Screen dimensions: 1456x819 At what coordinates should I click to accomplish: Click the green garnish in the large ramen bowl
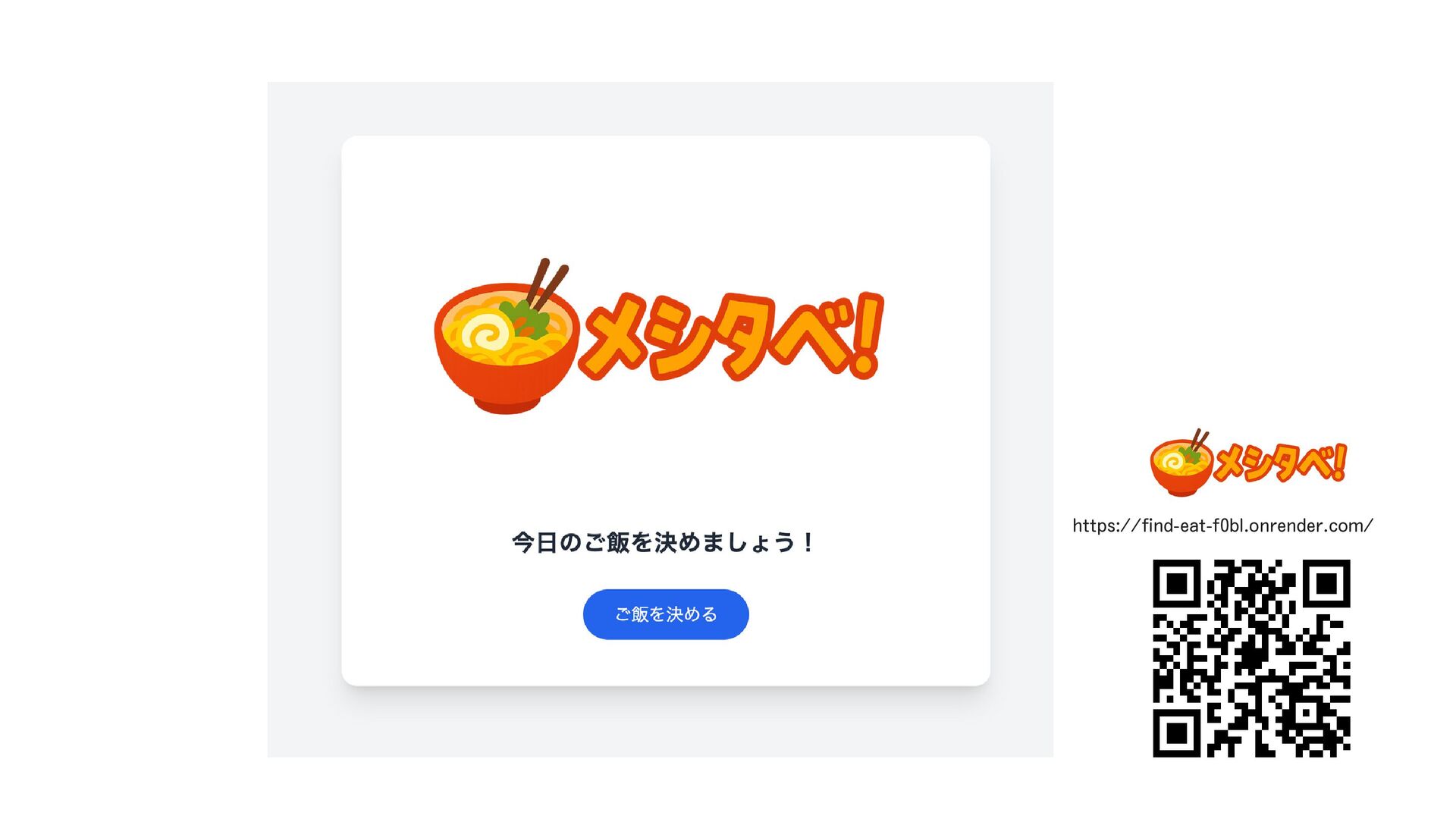[526, 318]
